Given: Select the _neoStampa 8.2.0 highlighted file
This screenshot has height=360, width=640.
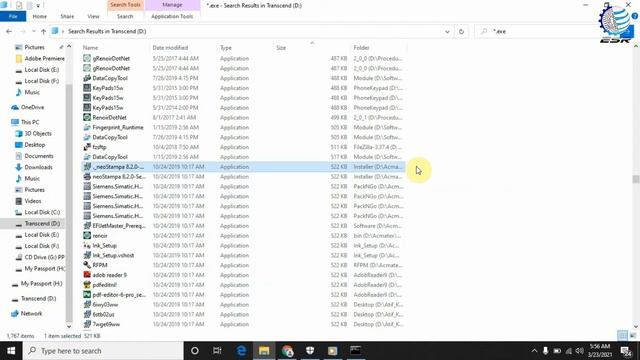Looking at the screenshot, I should (243, 167).
